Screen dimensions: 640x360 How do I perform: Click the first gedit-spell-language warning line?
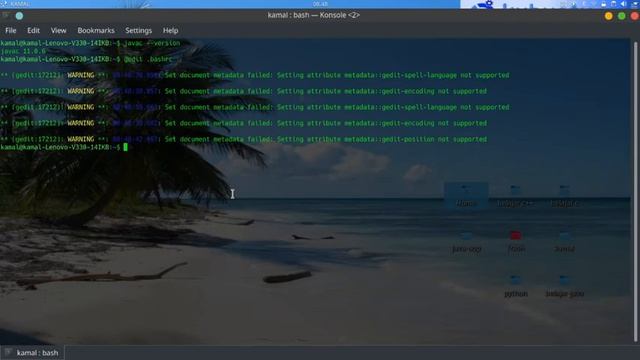point(255,75)
